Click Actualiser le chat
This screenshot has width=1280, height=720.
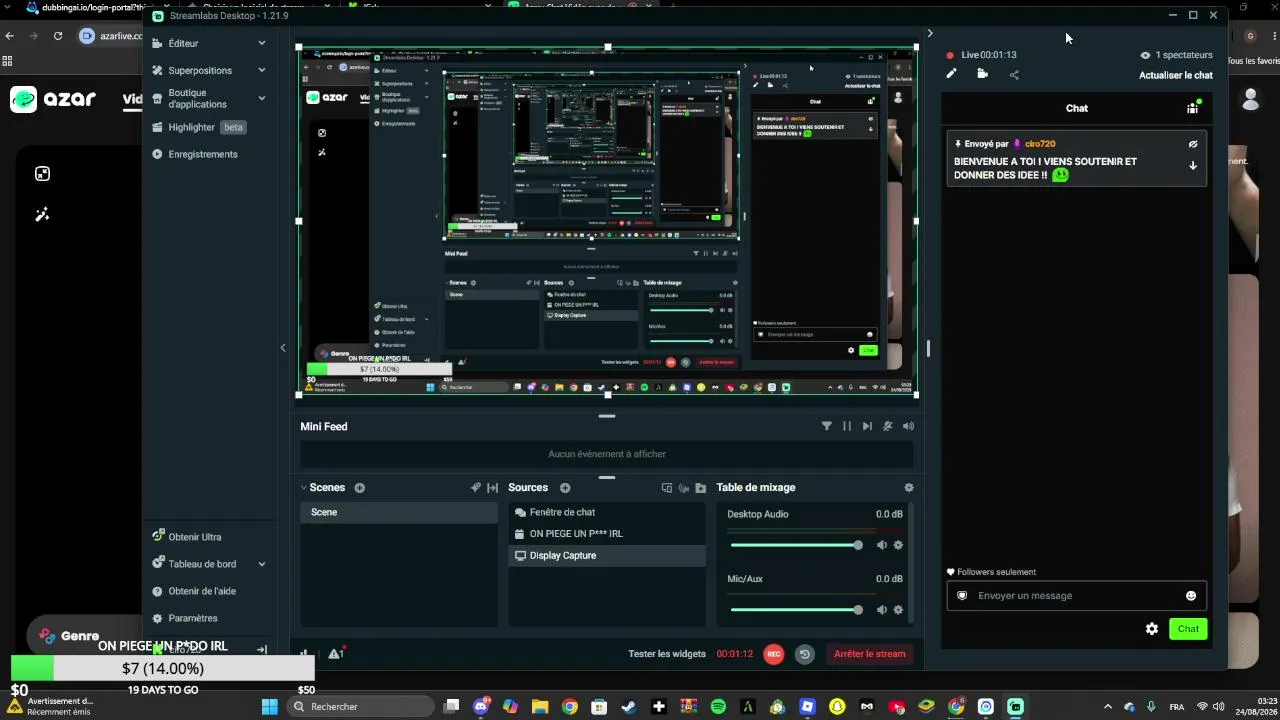tap(1176, 75)
